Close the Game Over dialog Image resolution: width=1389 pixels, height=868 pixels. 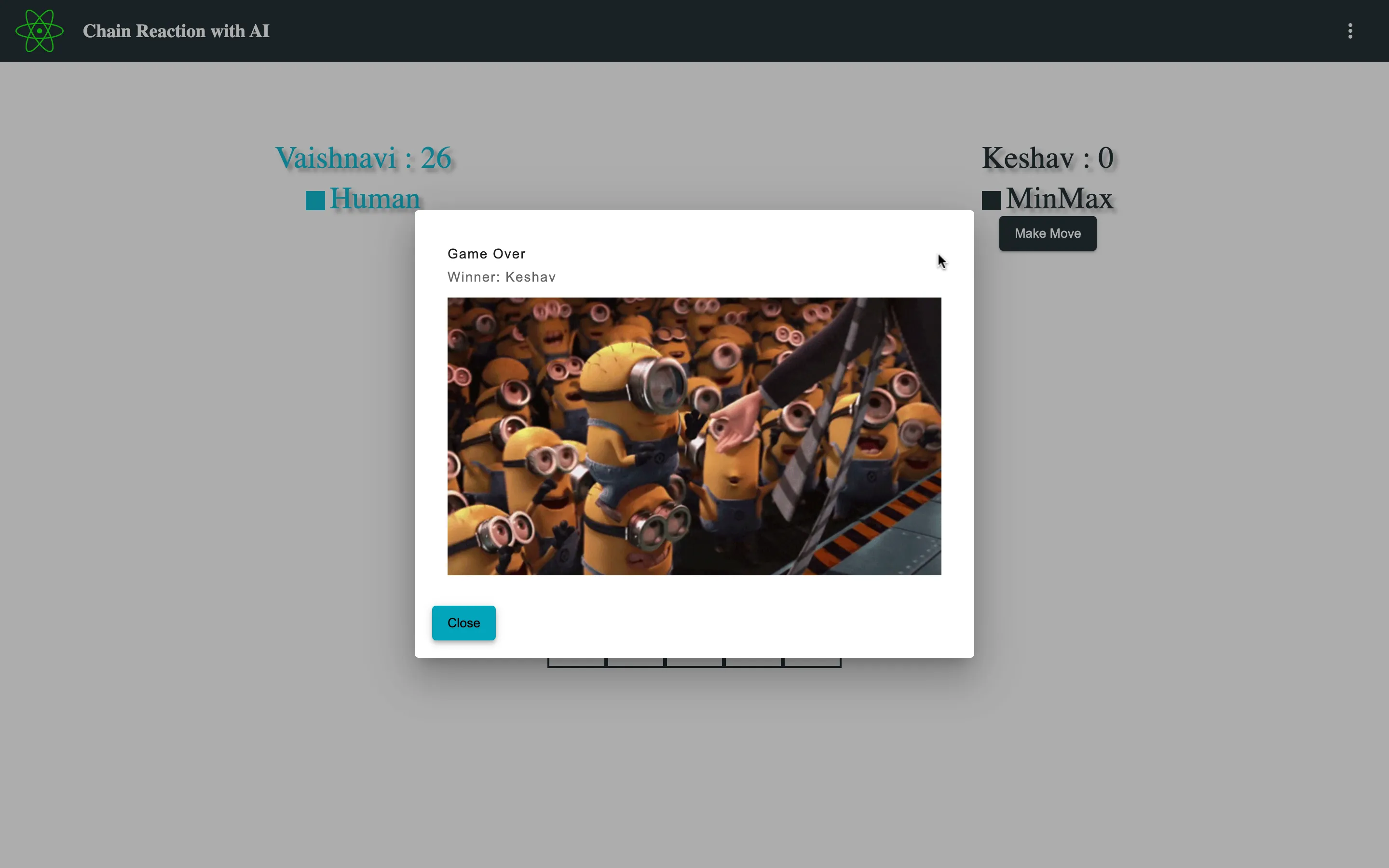[x=463, y=623]
